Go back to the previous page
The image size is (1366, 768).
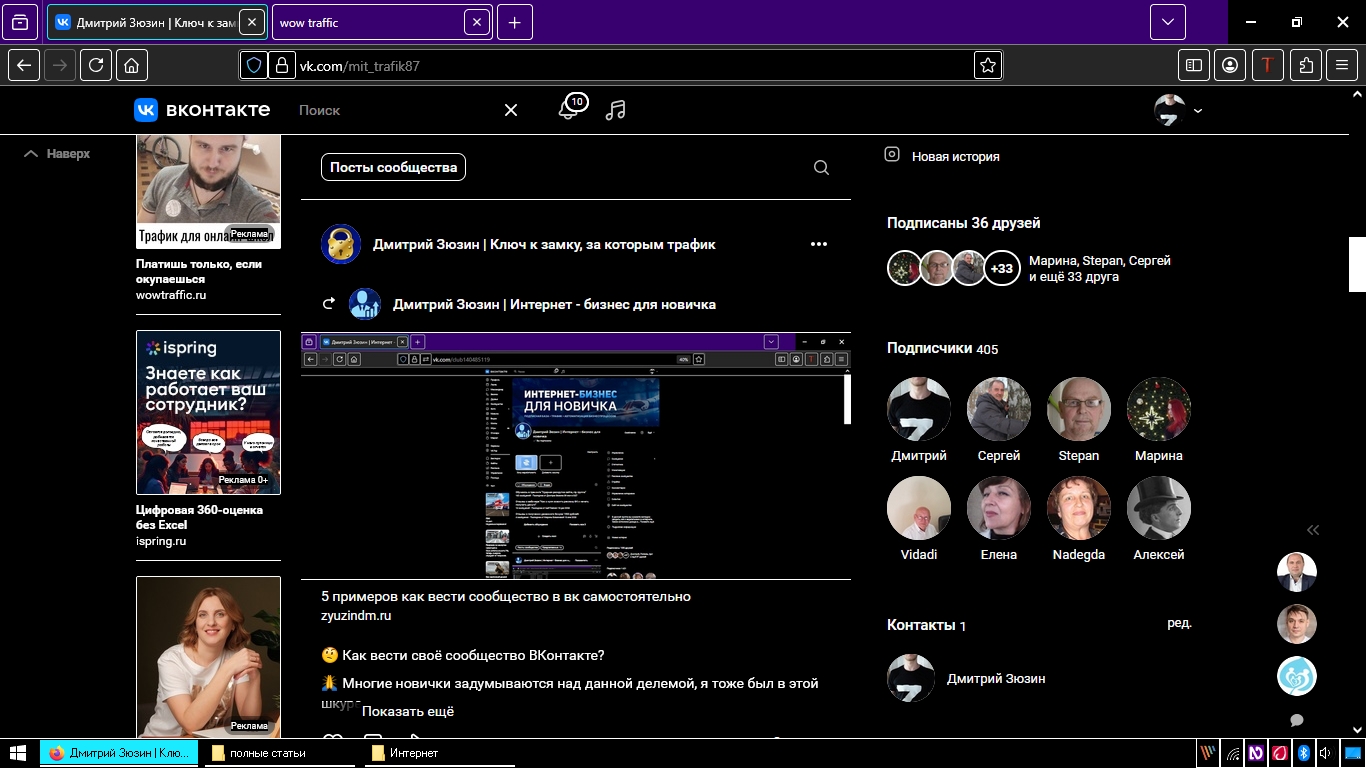[x=24, y=66]
